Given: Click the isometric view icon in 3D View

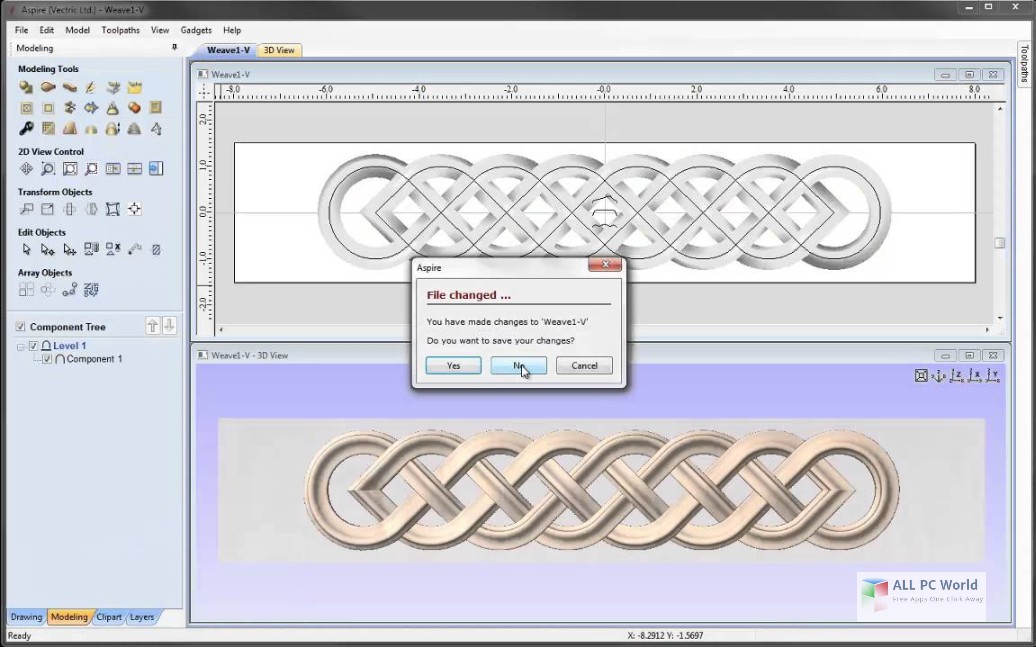Looking at the screenshot, I should pyautogui.click(x=939, y=376).
